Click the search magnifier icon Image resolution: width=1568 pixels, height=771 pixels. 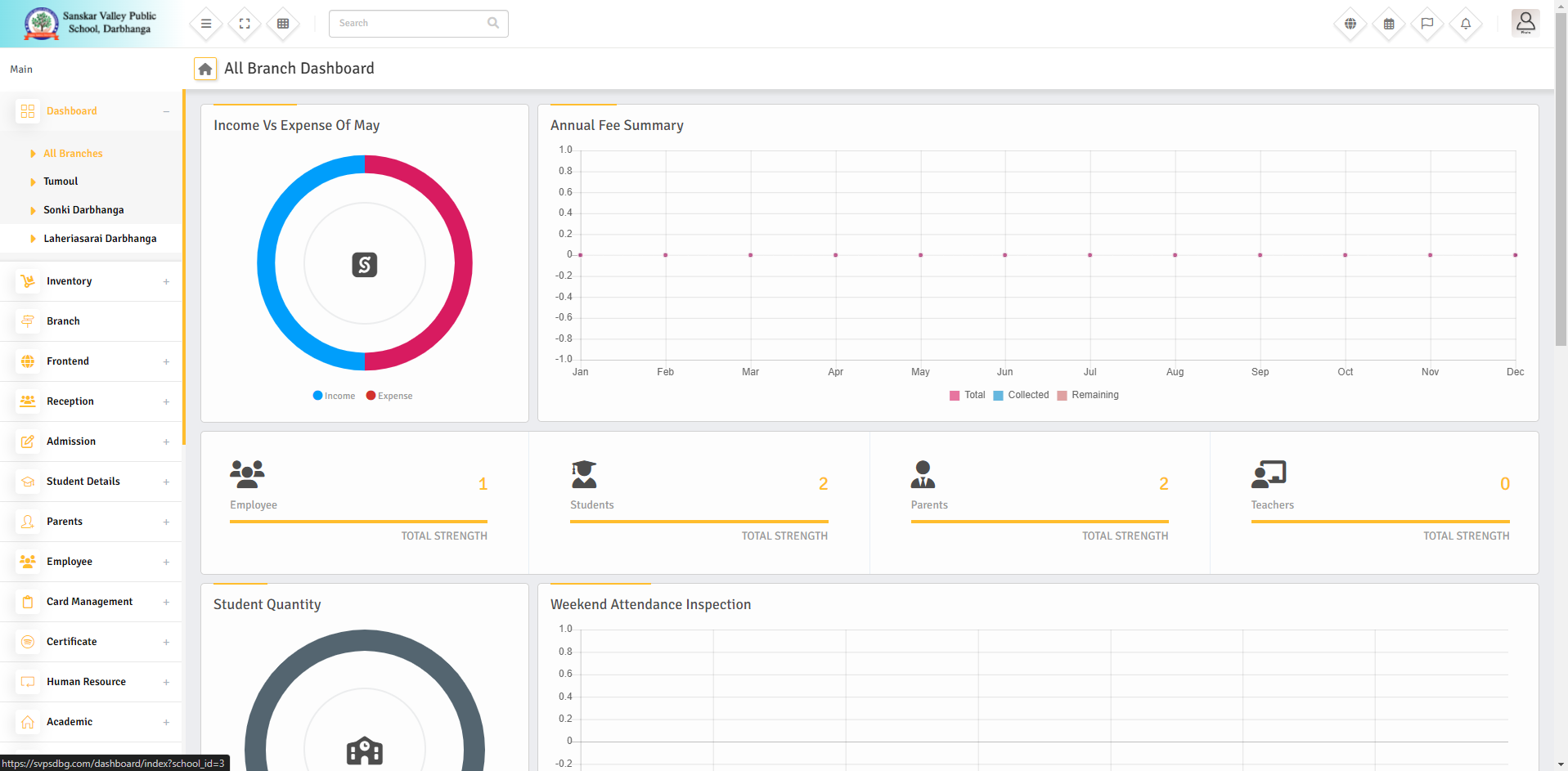click(x=493, y=23)
